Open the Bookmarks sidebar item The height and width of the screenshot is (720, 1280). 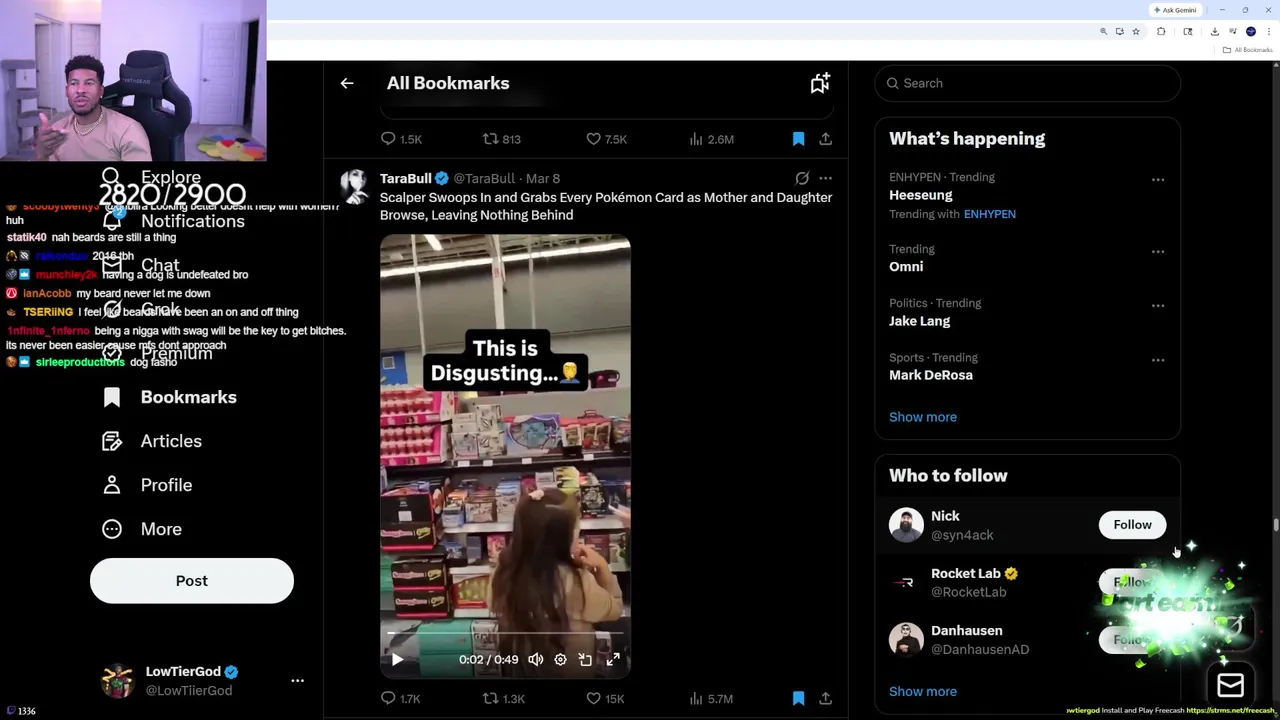click(170, 397)
